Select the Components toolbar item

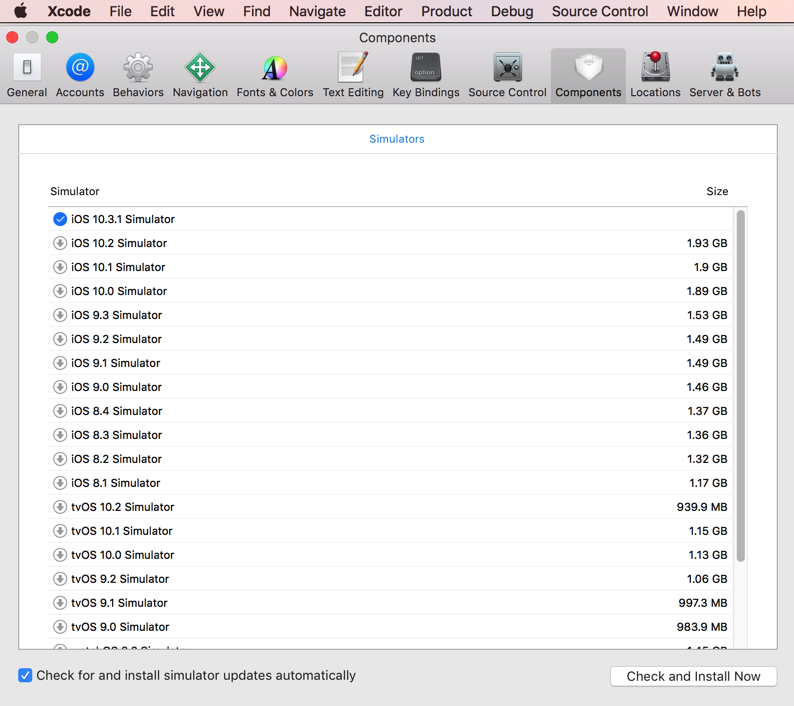tap(588, 75)
